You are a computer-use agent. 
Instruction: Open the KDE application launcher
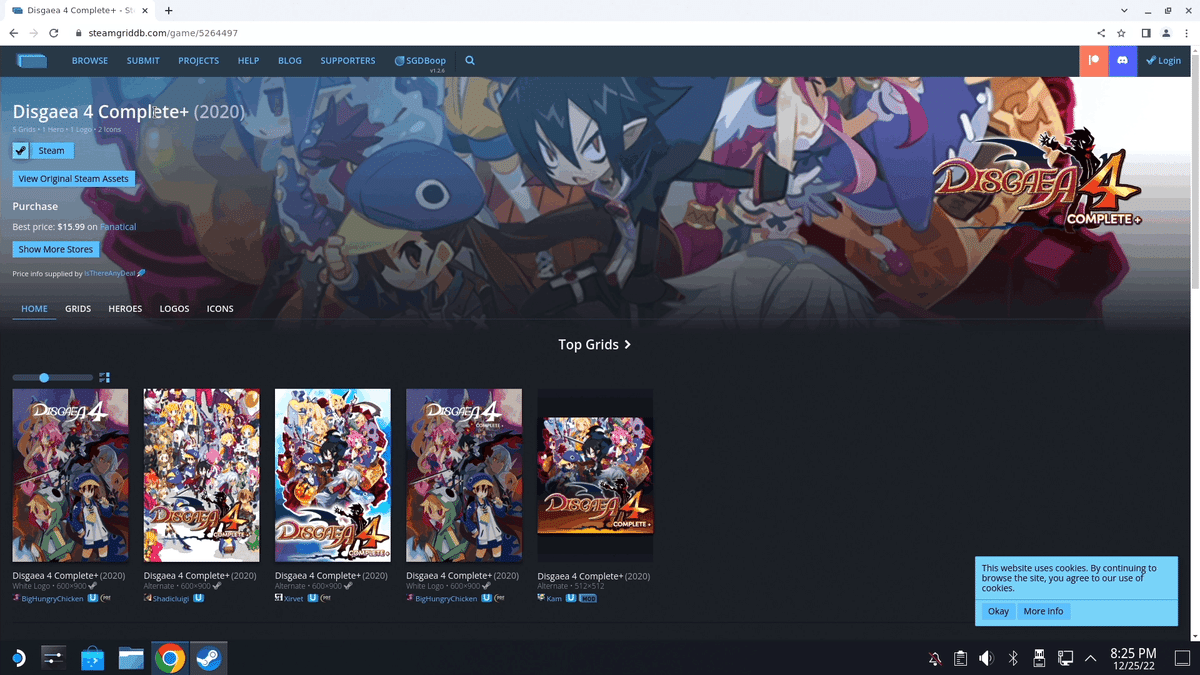18,658
